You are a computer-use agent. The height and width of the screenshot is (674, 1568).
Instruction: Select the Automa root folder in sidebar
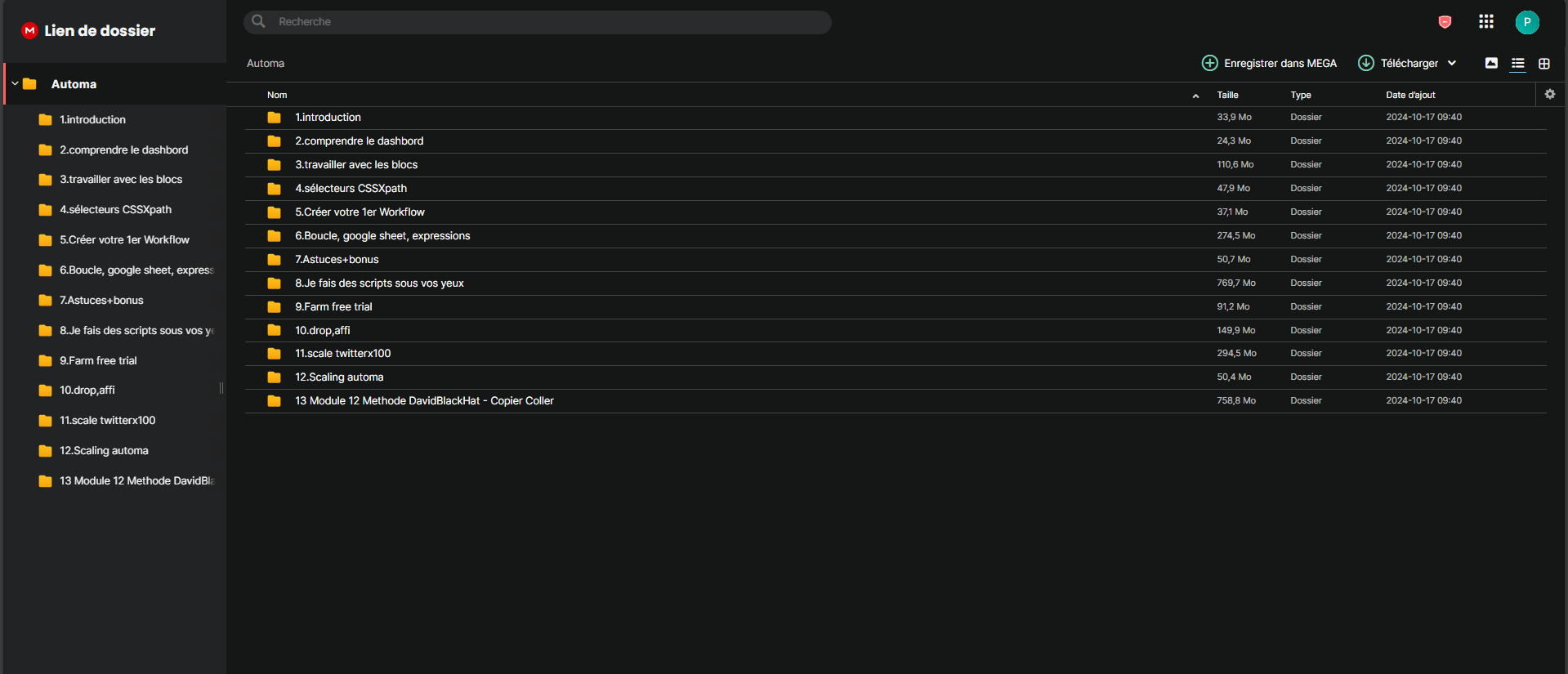114,84
